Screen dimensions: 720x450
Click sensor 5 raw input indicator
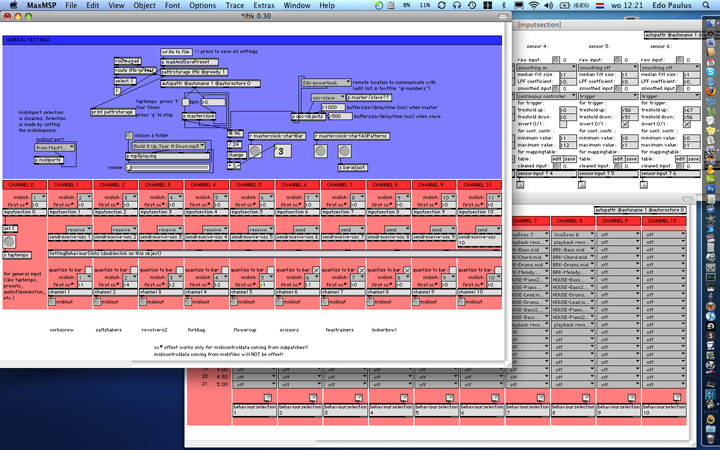click(618, 60)
